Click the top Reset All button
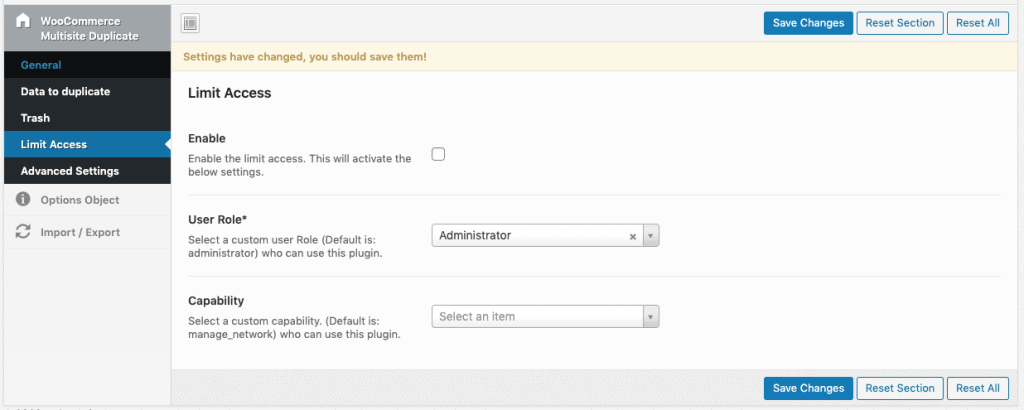The image size is (1024, 410). pos(977,23)
